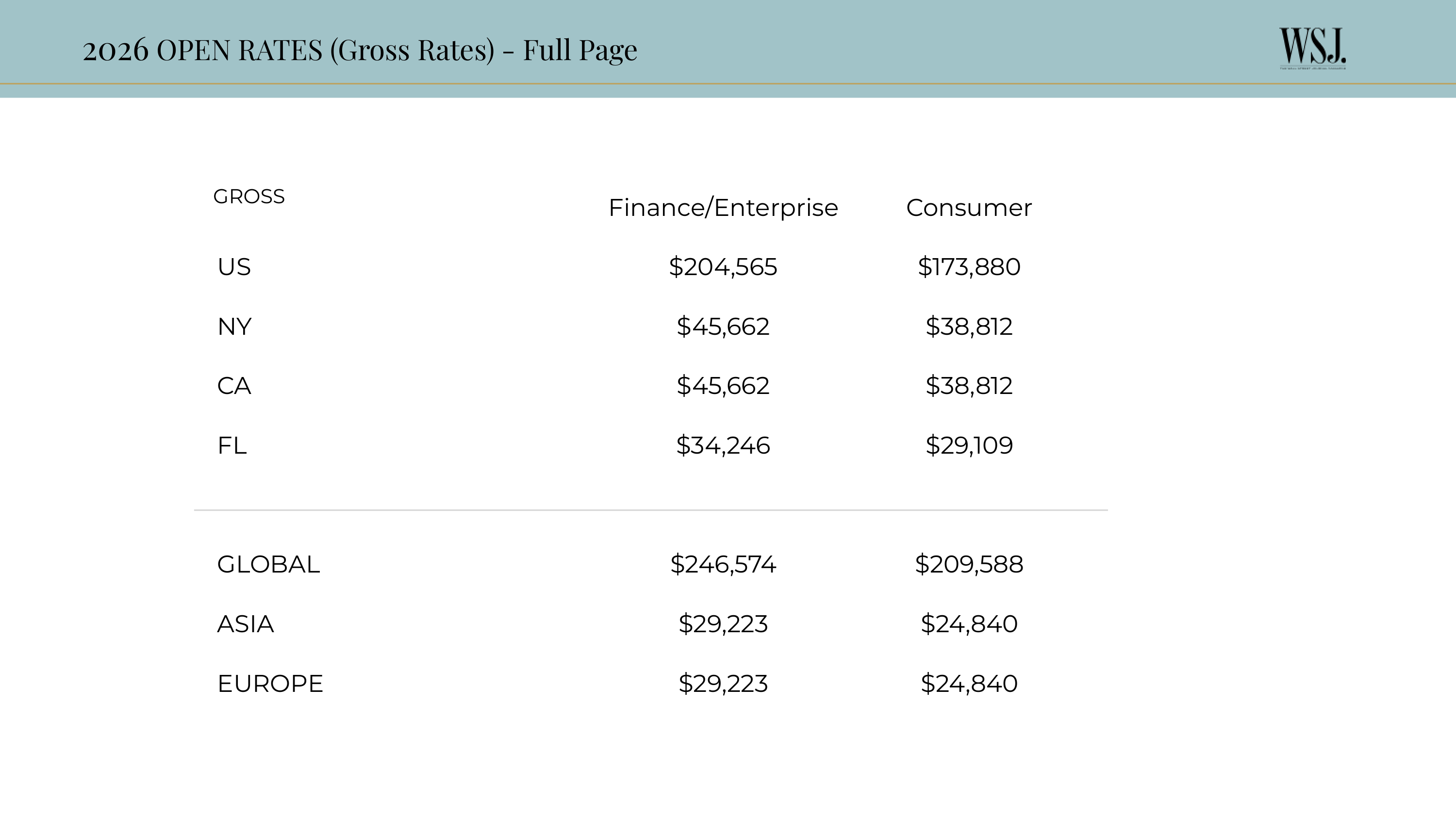This screenshot has height=819, width=1456.
Task: Click the US row label
Action: [x=234, y=267]
